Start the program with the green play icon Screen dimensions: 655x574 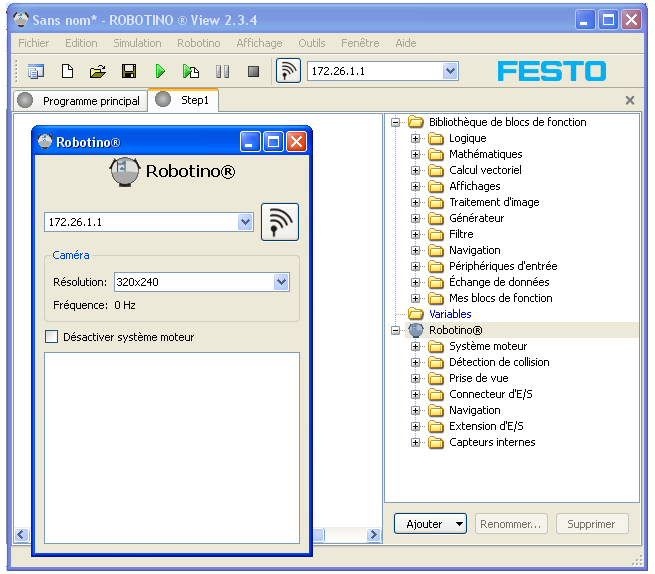pyautogui.click(x=160, y=71)
